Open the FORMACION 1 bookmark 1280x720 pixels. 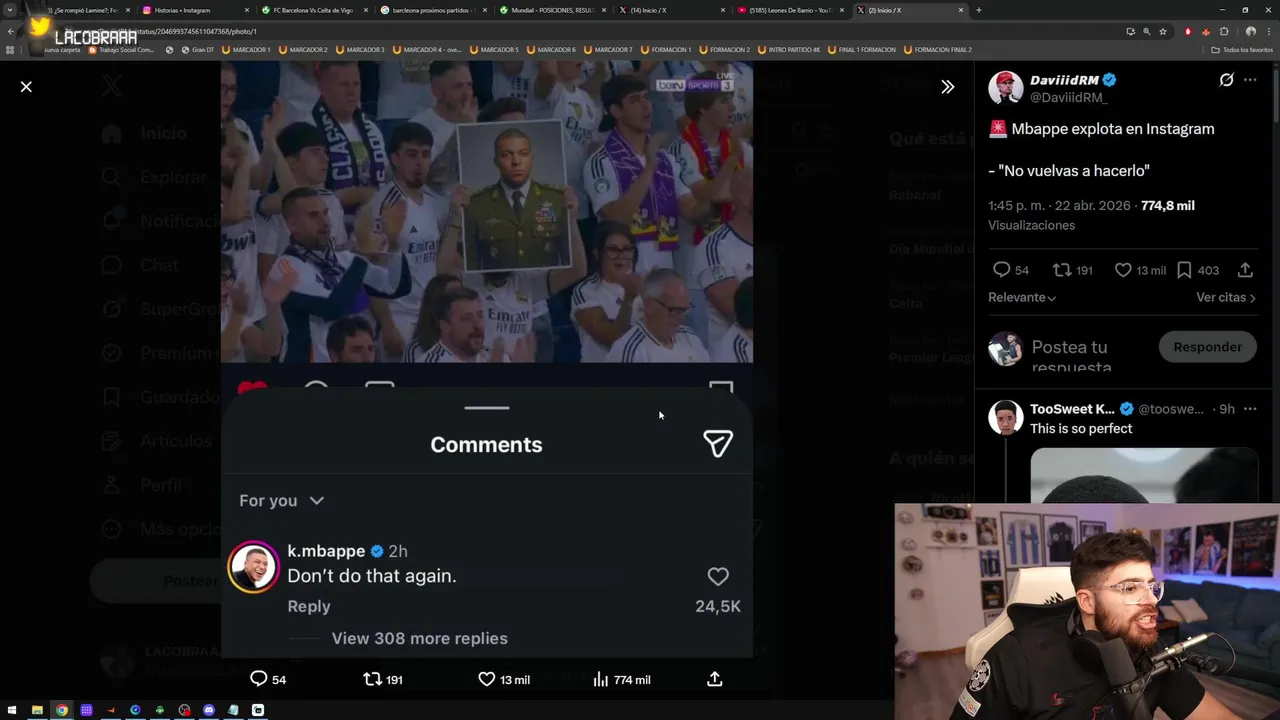coord(665,50)
